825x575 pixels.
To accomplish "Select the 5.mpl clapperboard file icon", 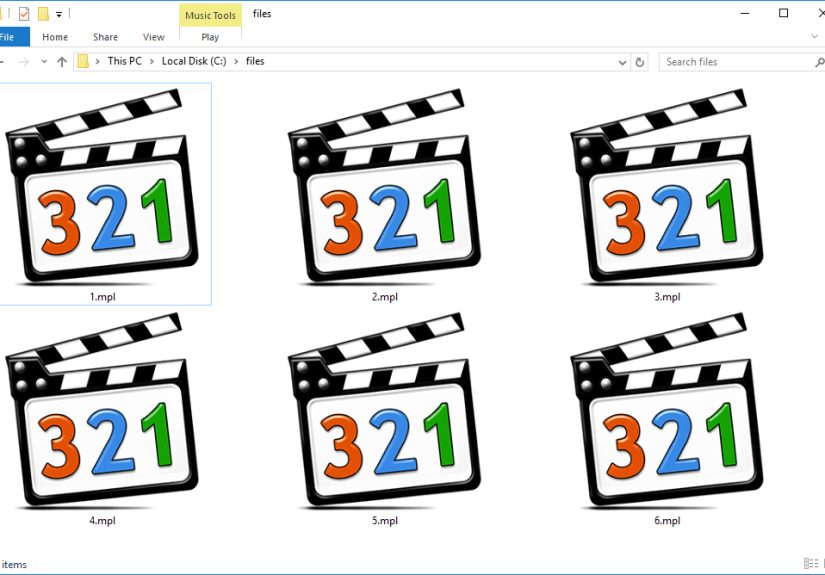I will pos(384,410).
